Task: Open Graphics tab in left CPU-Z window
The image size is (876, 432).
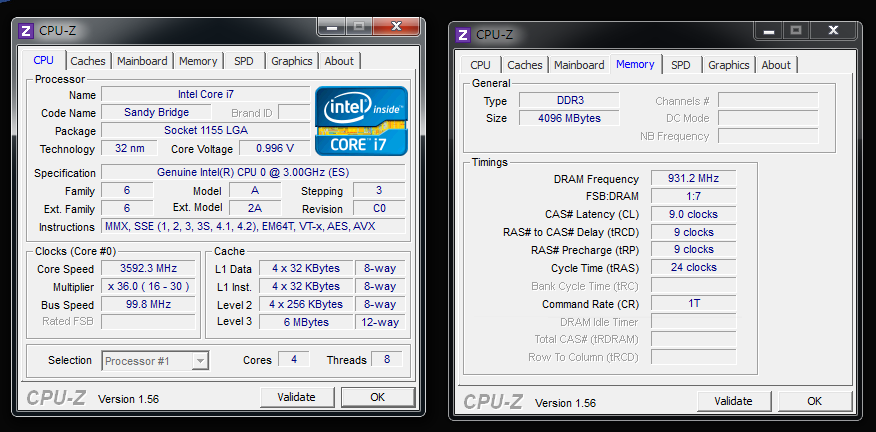Action: pyautogui.click(x=292, y=61)
